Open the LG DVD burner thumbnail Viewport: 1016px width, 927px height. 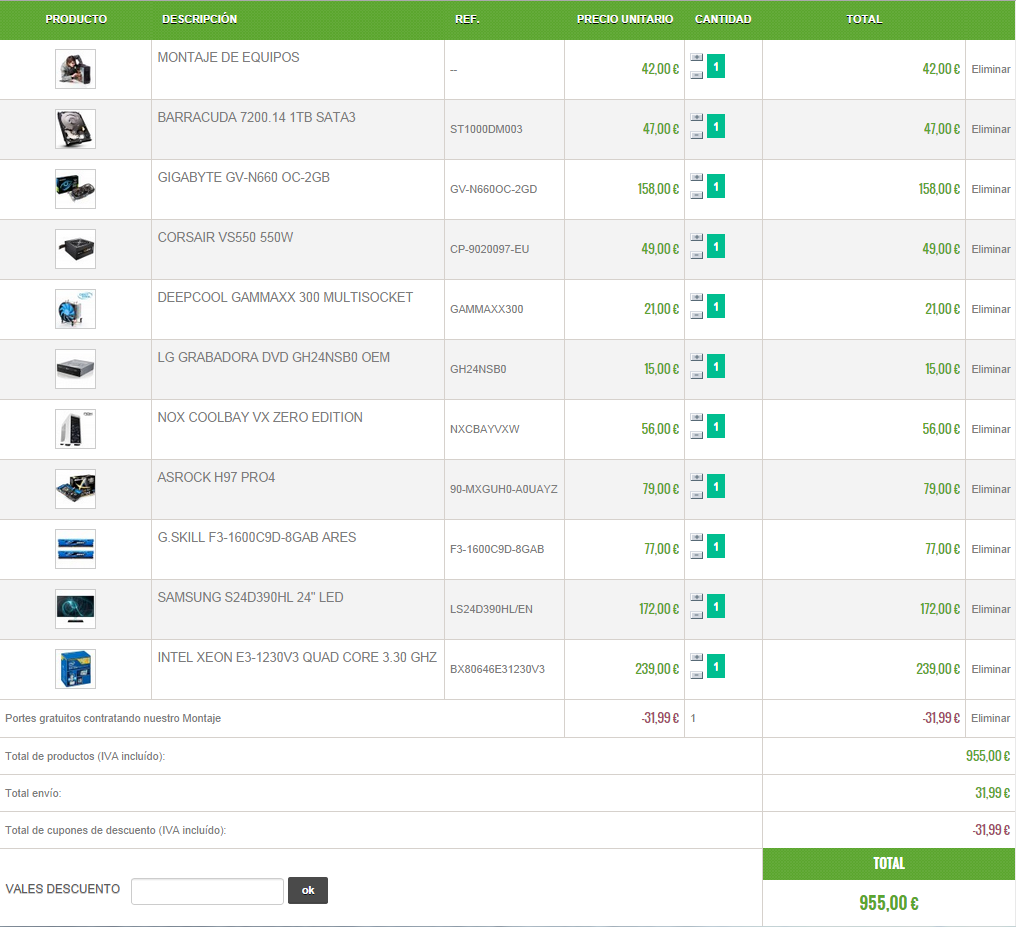75,369
